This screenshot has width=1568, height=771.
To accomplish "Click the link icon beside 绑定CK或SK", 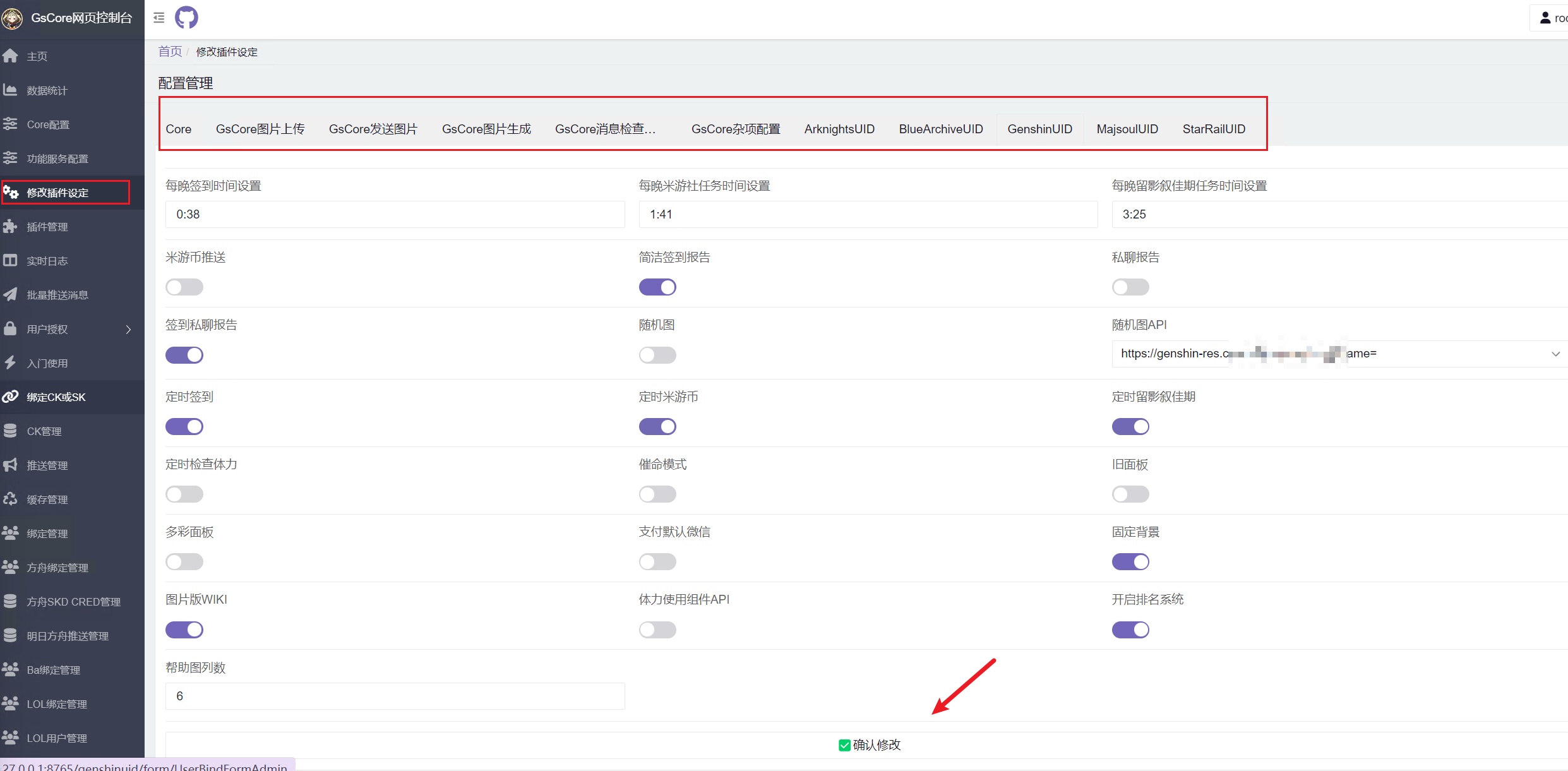I will click(10, 397).
